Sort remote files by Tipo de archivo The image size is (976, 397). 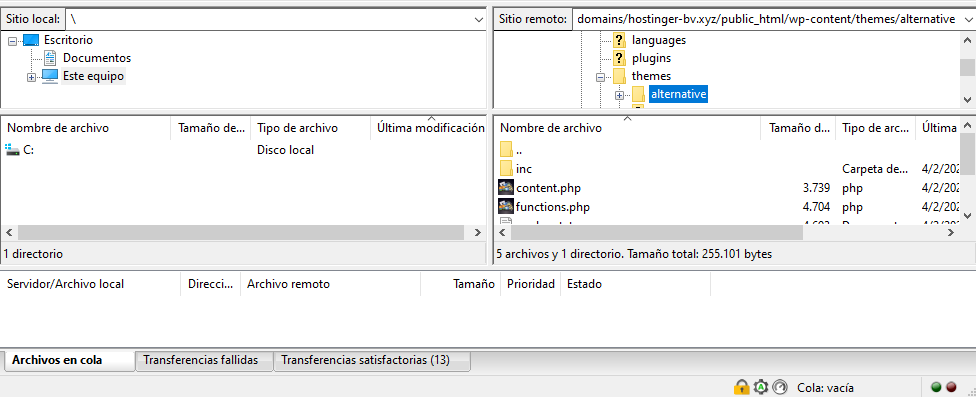[x=875, y=128]
